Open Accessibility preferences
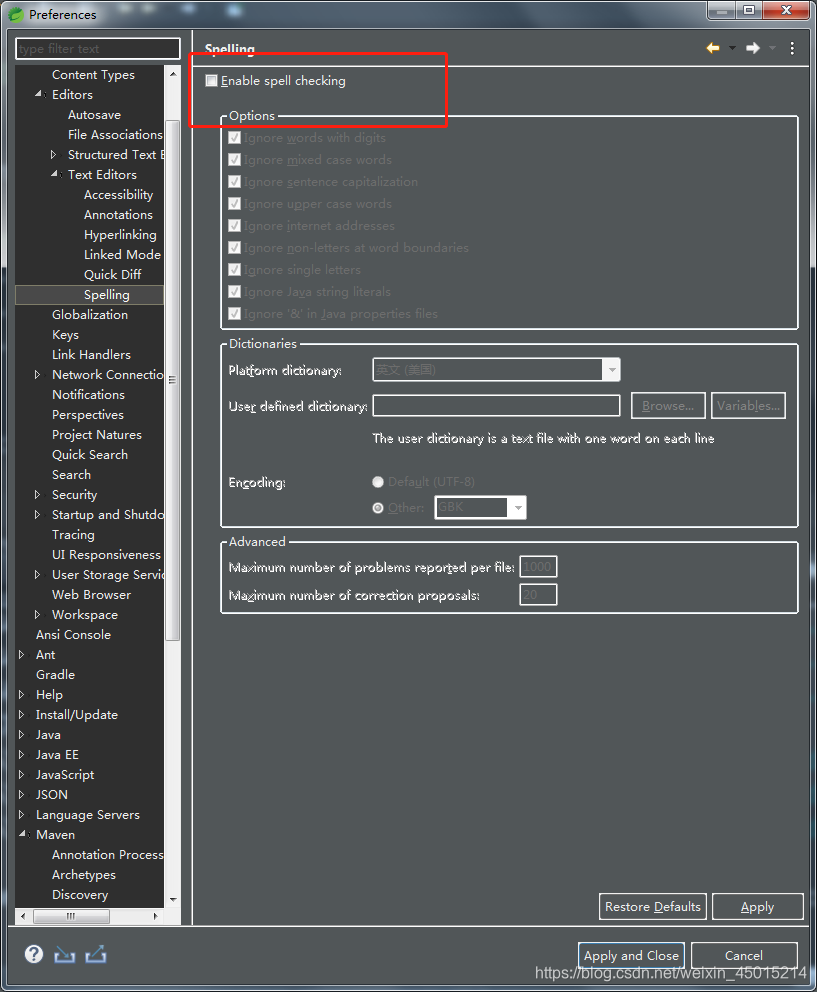 click(x=118, y=195)
